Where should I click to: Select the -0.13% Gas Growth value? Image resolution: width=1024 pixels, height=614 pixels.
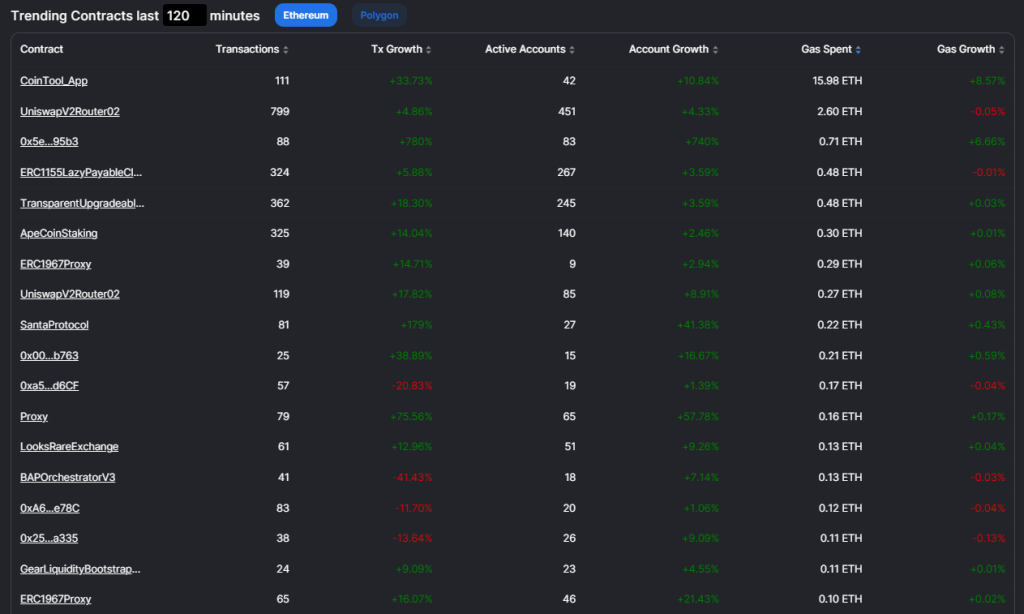pyautogui.click(x=989, y=538)
